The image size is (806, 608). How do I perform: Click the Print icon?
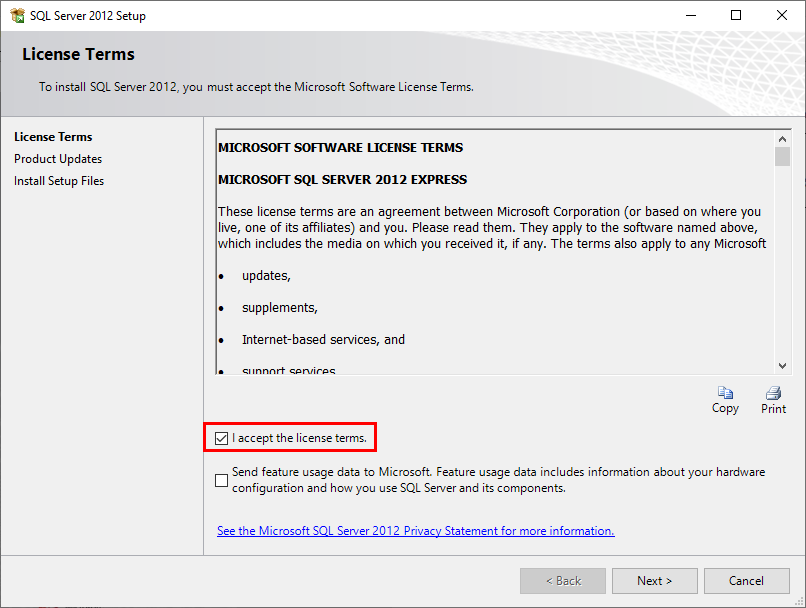click(x=773, y=400)
